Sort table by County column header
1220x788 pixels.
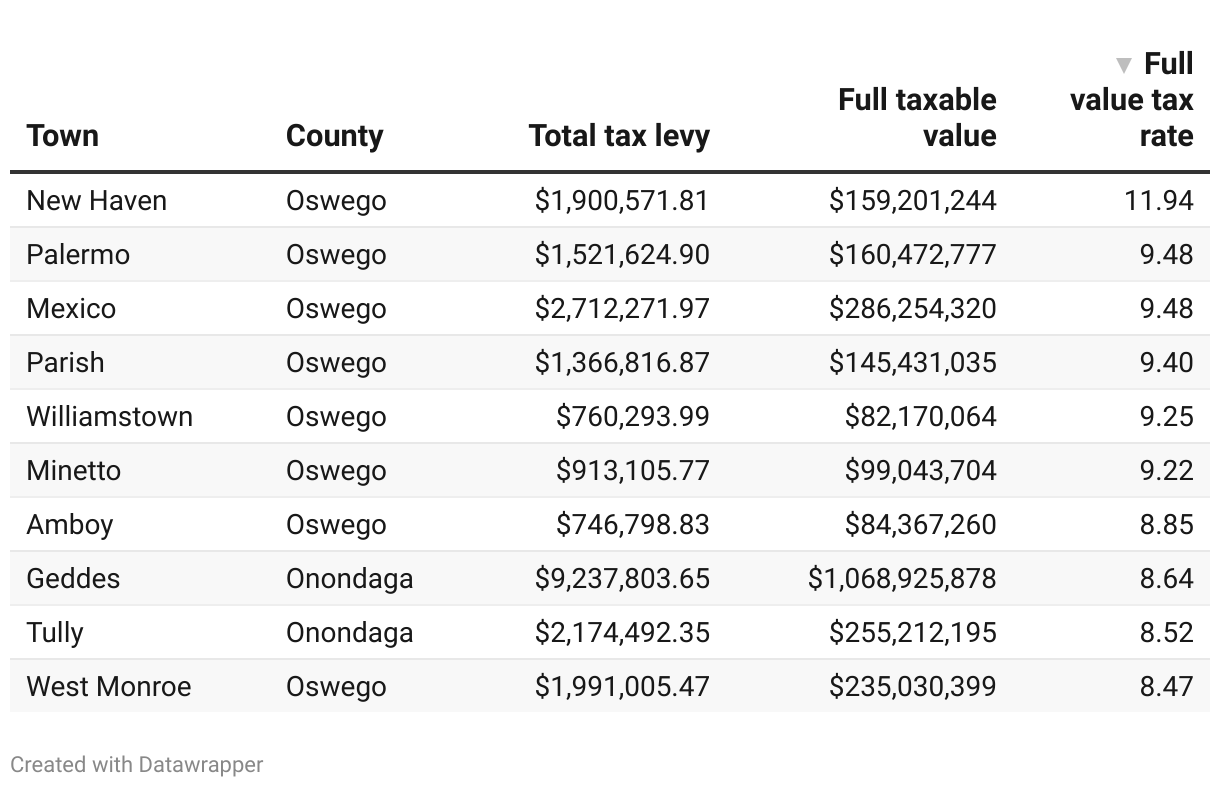(334, 136)
